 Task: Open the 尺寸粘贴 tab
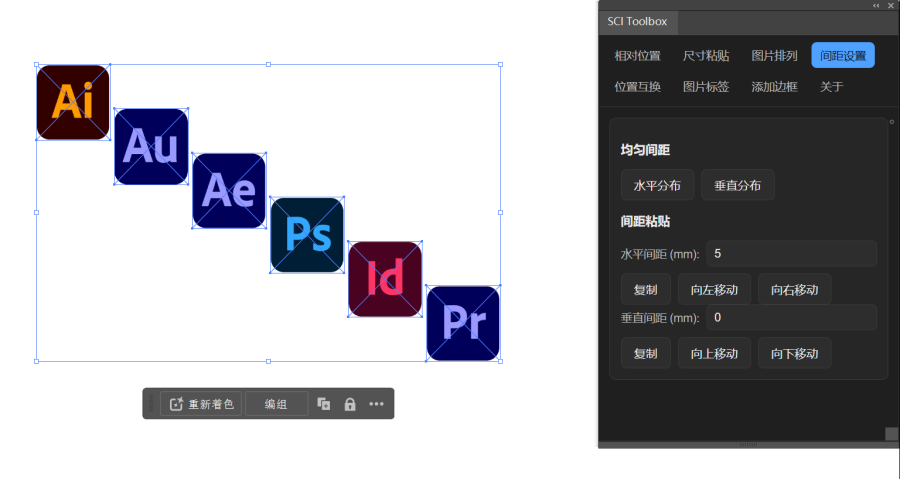pos(706,56)
